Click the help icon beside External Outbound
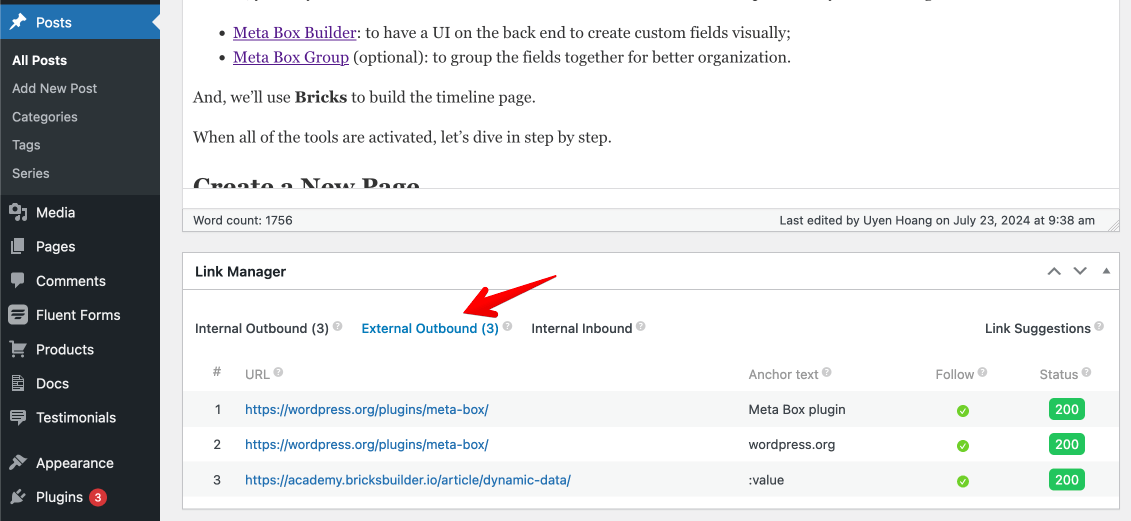1131x521 pixels. (507, 326)
